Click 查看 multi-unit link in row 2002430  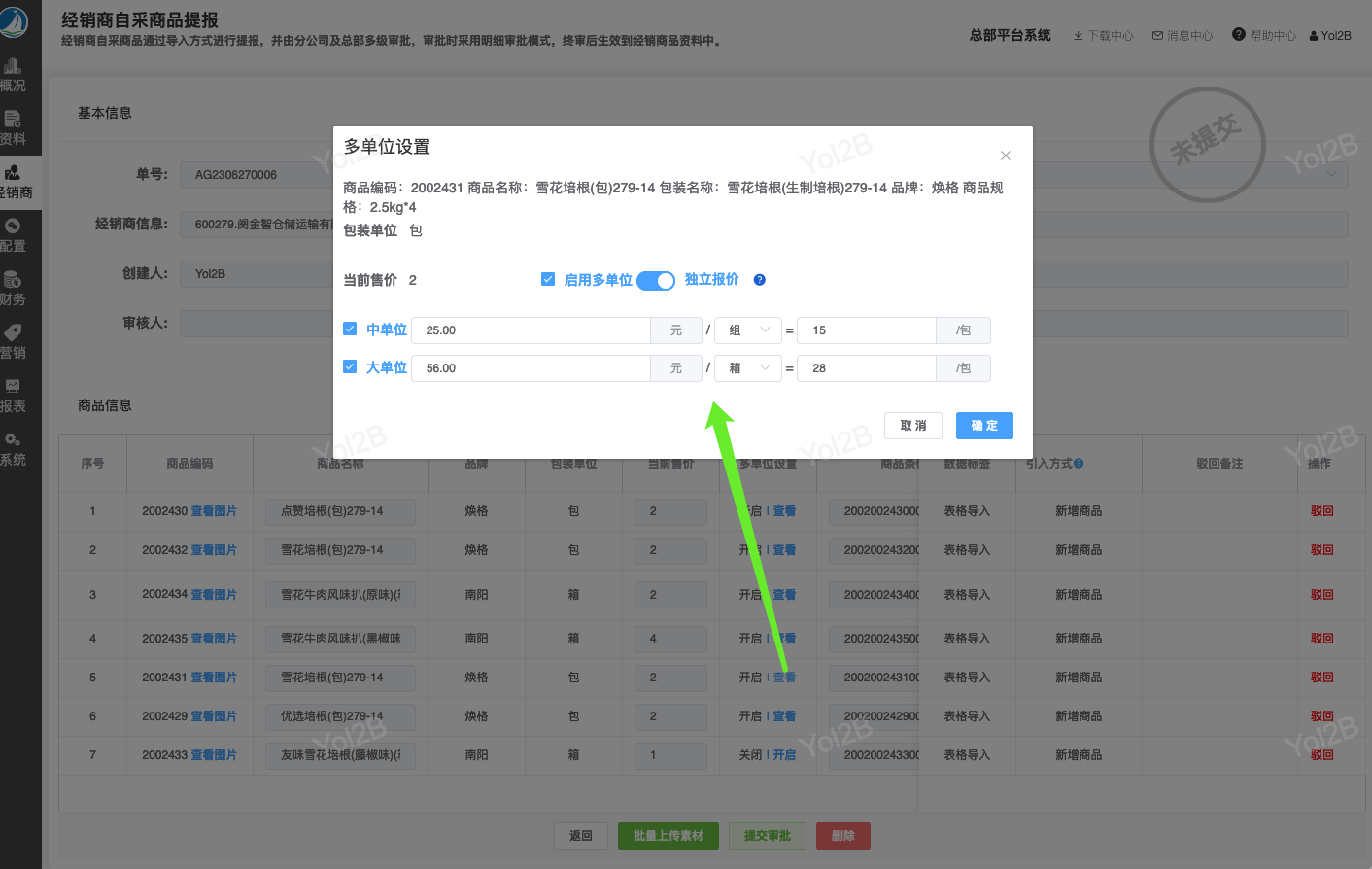pyautogui.click(x=784, y=511)
